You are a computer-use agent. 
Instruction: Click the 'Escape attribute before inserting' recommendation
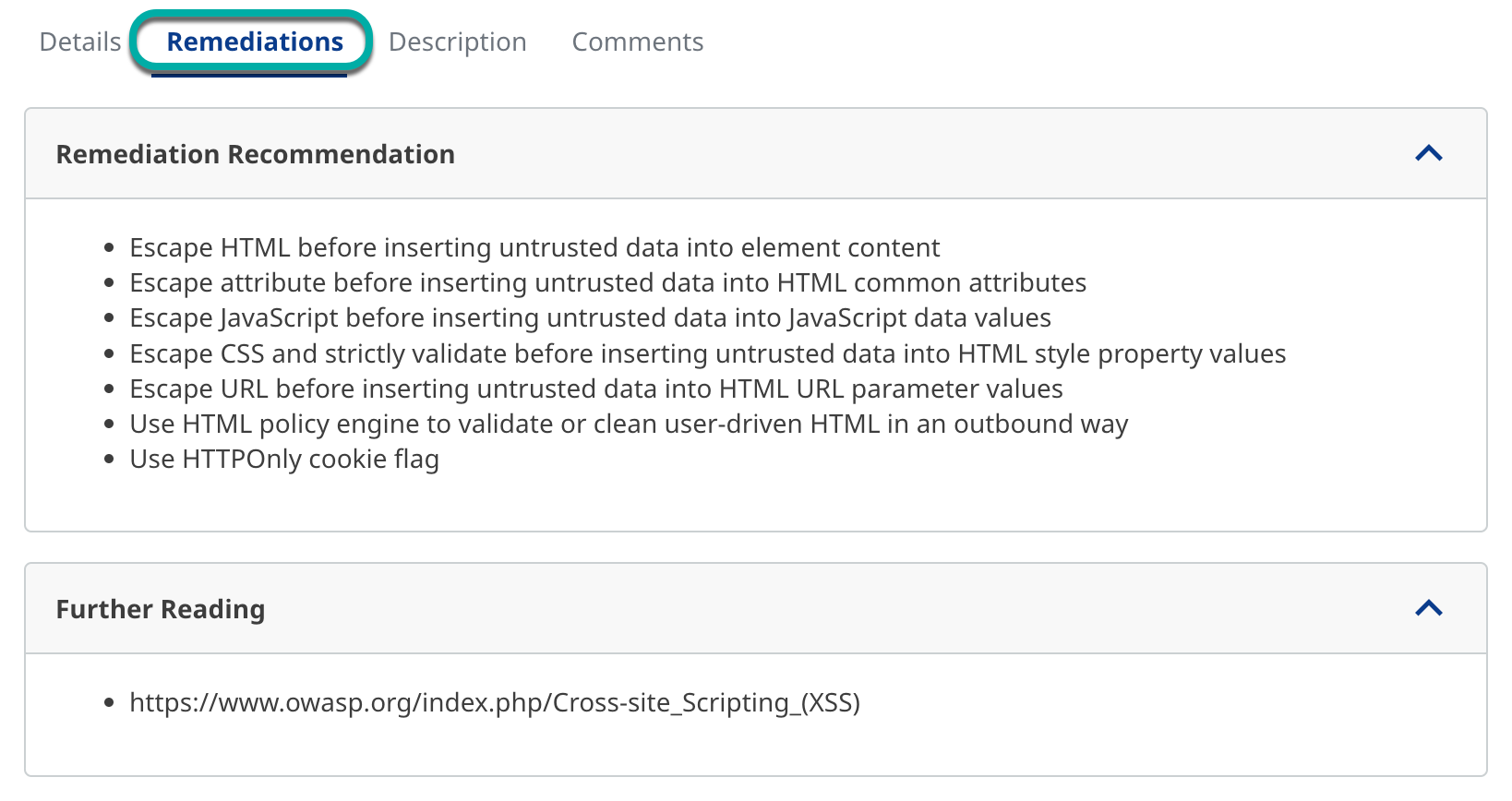[x=607, y=283]
